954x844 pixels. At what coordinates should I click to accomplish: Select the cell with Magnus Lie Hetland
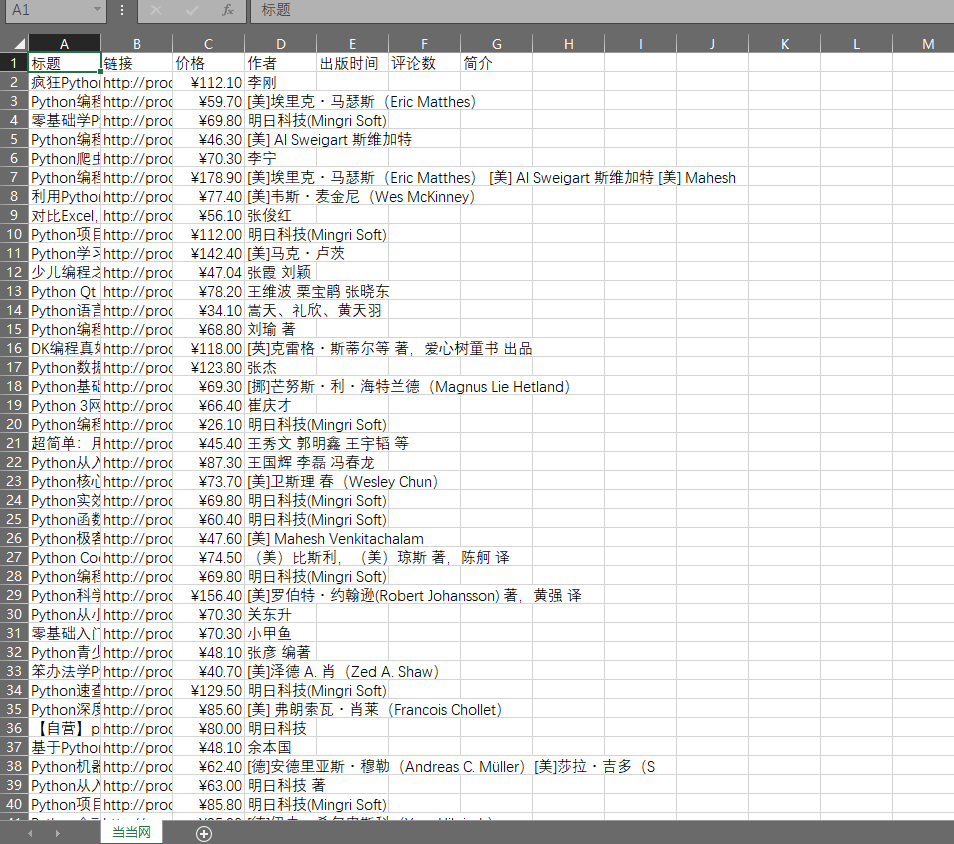[x=280, y=386]
